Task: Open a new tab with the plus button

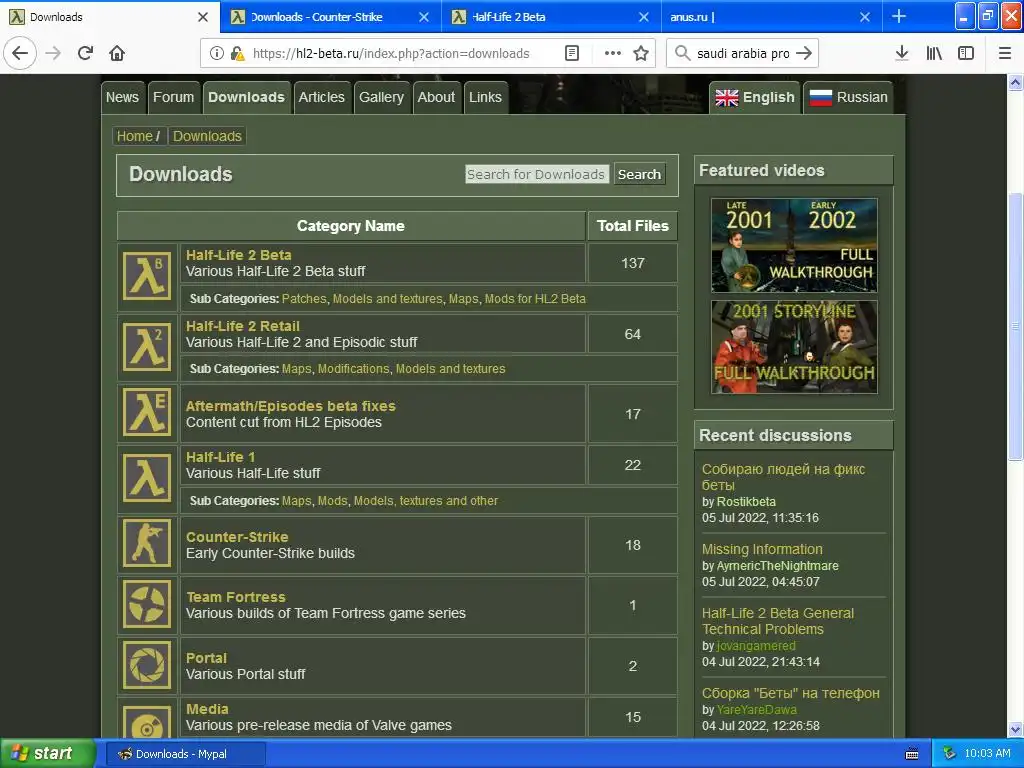Action: (899, 16)
